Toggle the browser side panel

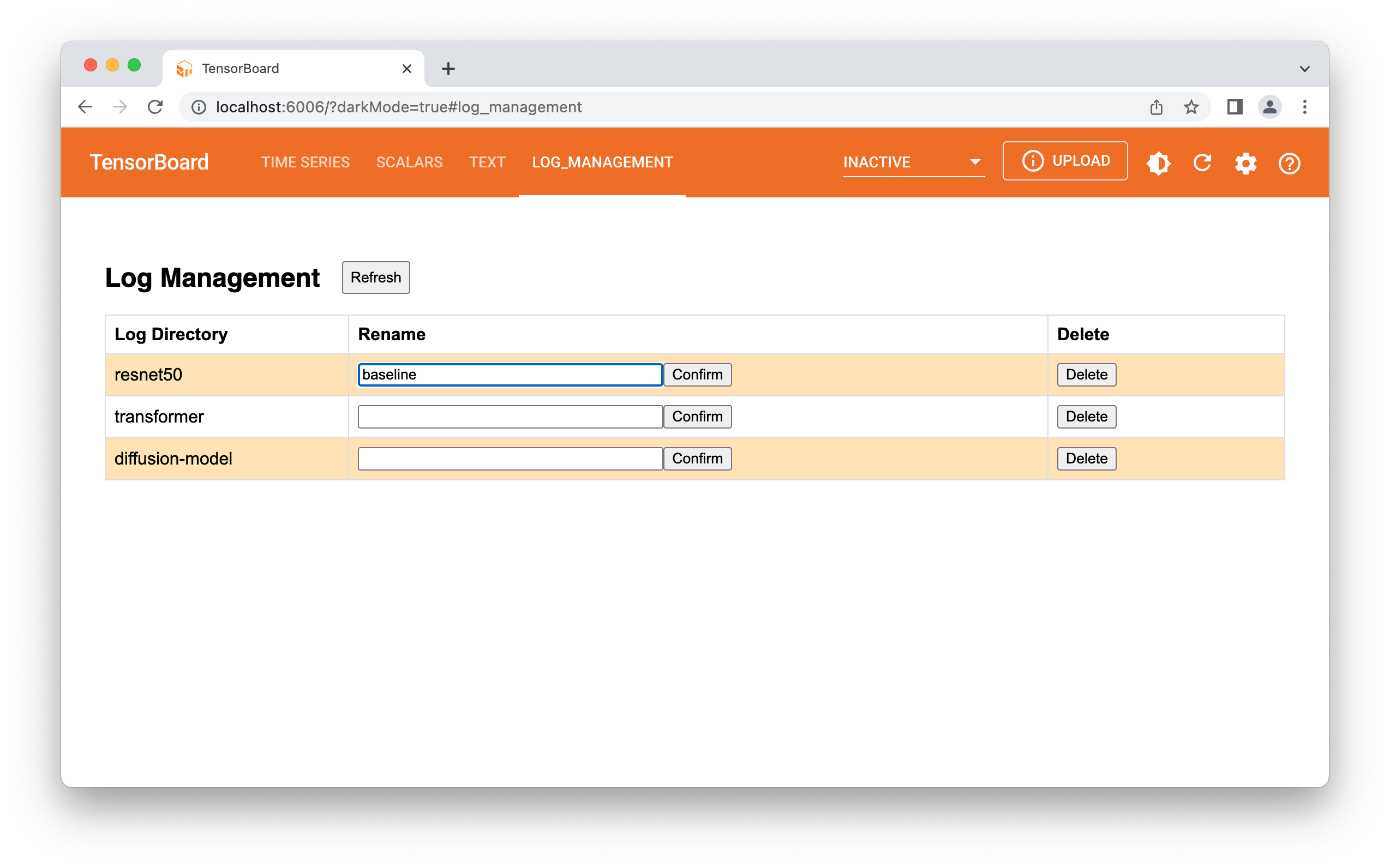[x=1235, y=107]
